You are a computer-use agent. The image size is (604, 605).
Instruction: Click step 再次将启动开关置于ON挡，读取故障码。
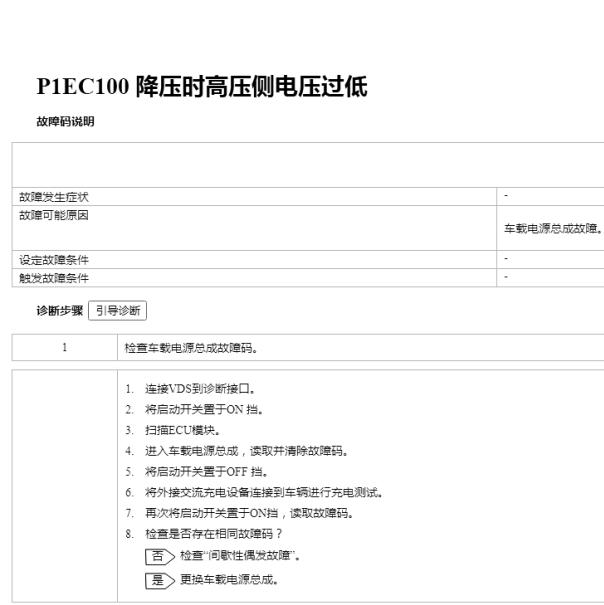[x=249, y=514]
